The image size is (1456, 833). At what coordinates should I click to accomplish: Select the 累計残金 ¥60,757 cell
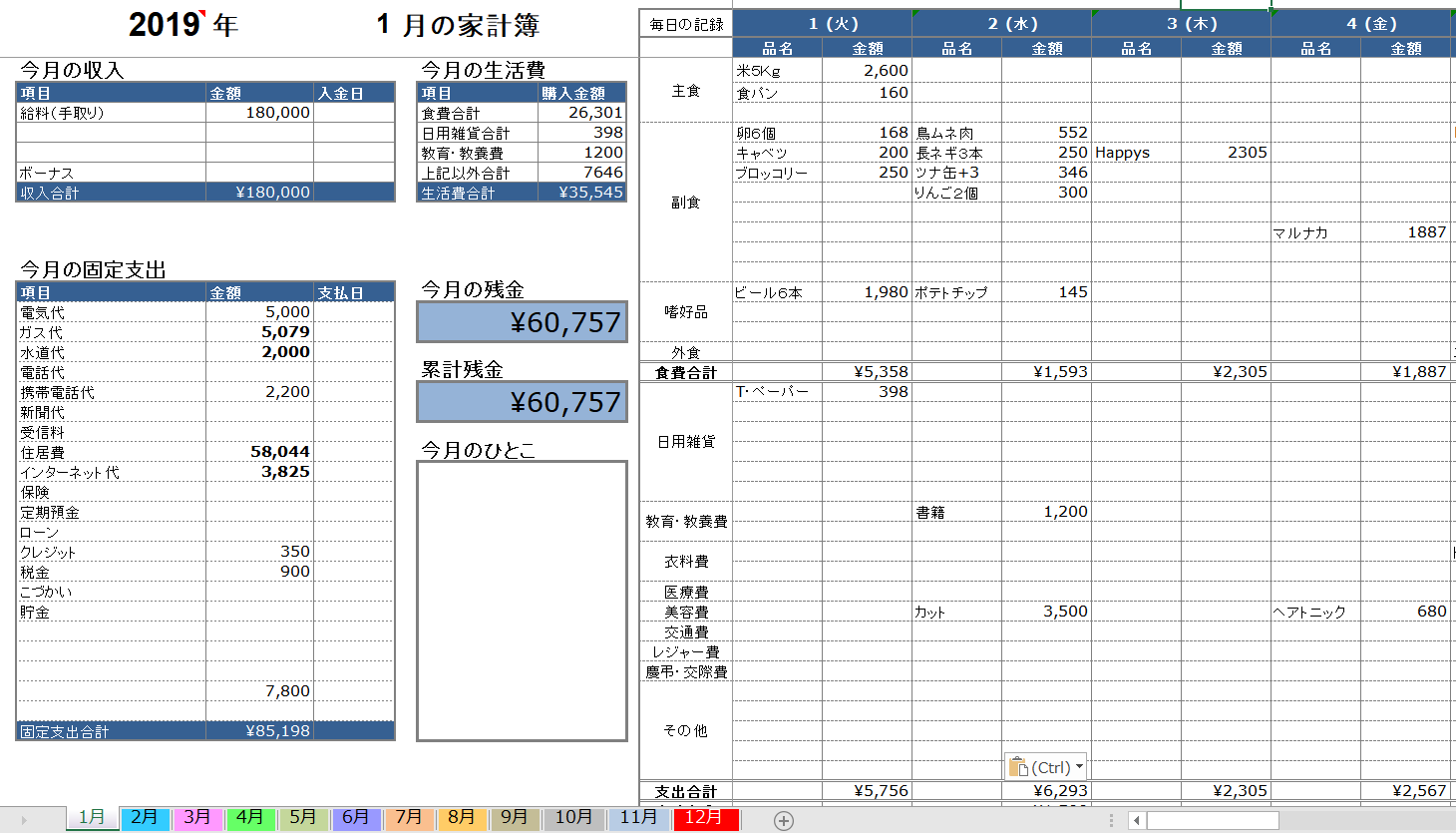click(522, 401)
